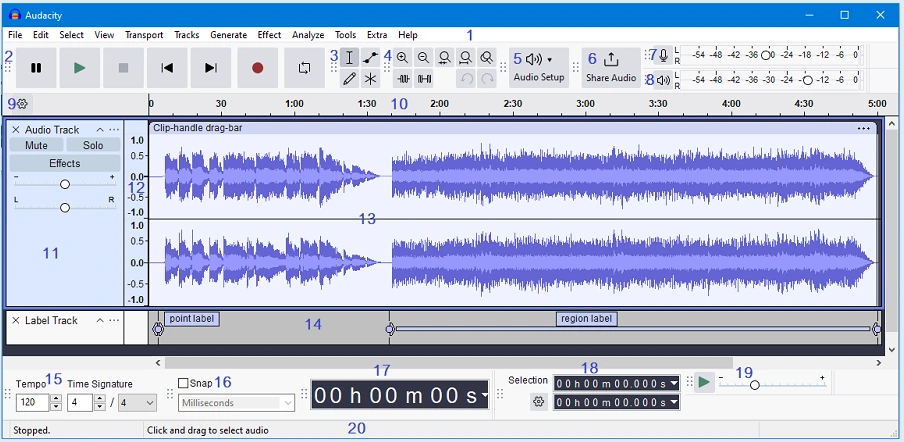Open the Select menu
The image size is (904, 442).
[x=71, y=35]
